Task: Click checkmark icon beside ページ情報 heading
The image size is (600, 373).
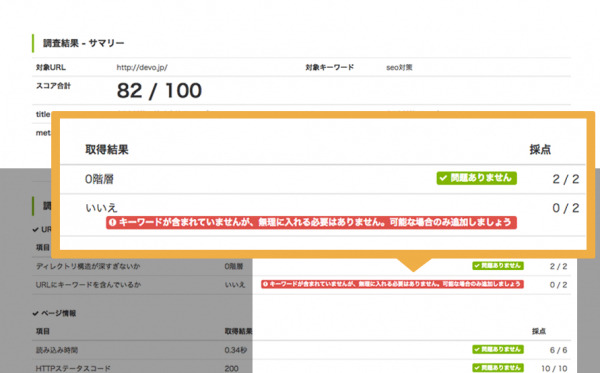Action: [36, 313]
